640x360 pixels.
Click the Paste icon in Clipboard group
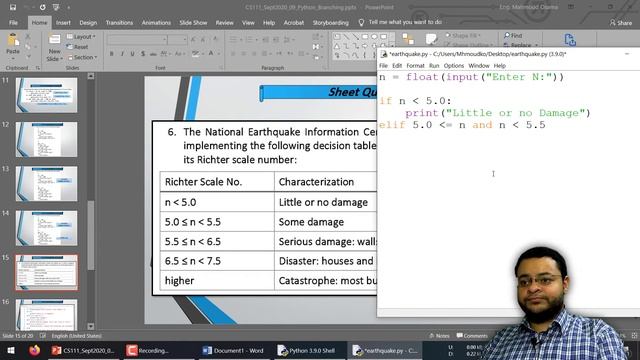pos(13,40)
